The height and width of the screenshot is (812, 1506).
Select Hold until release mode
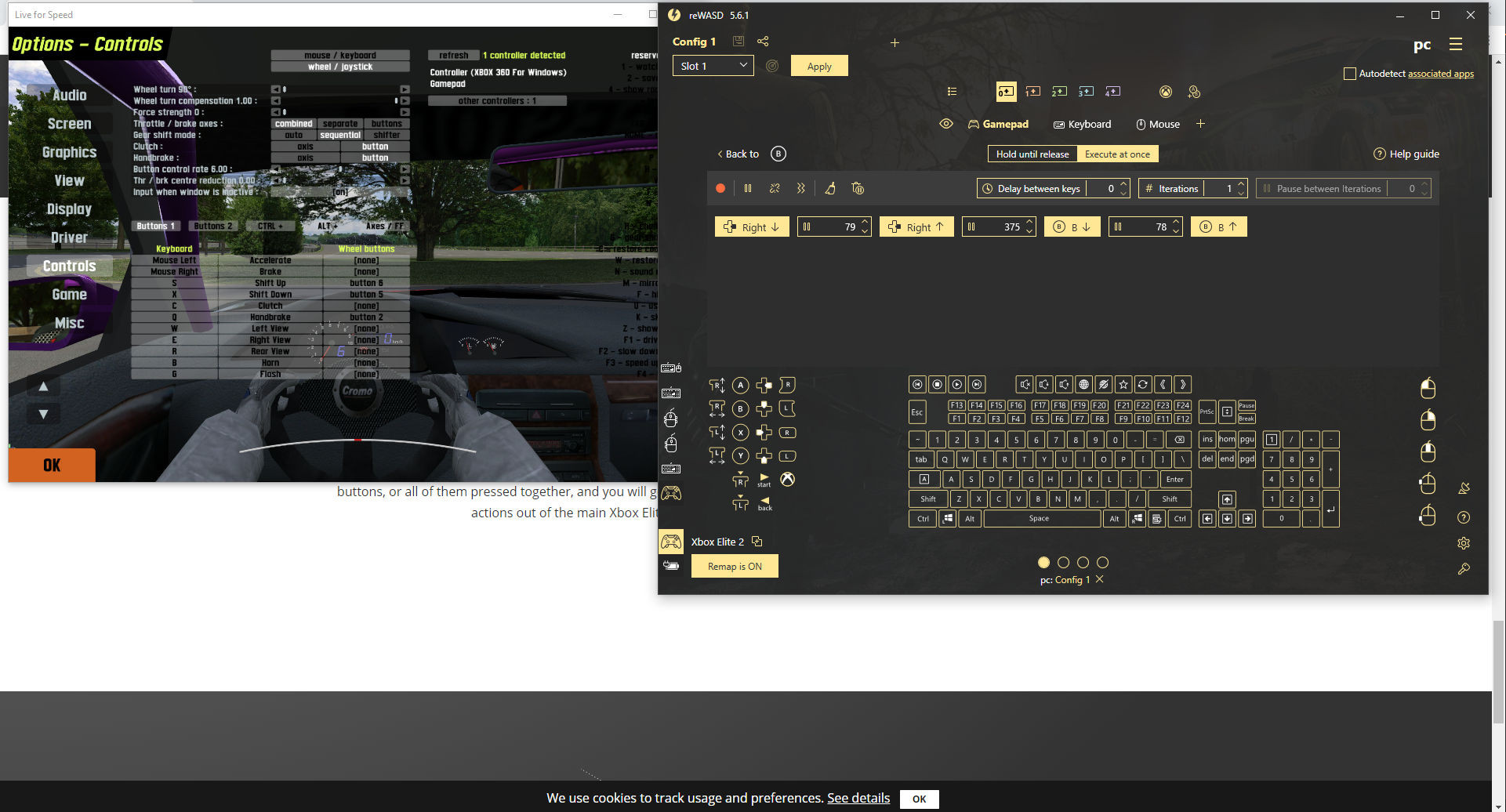point(1032,154)
